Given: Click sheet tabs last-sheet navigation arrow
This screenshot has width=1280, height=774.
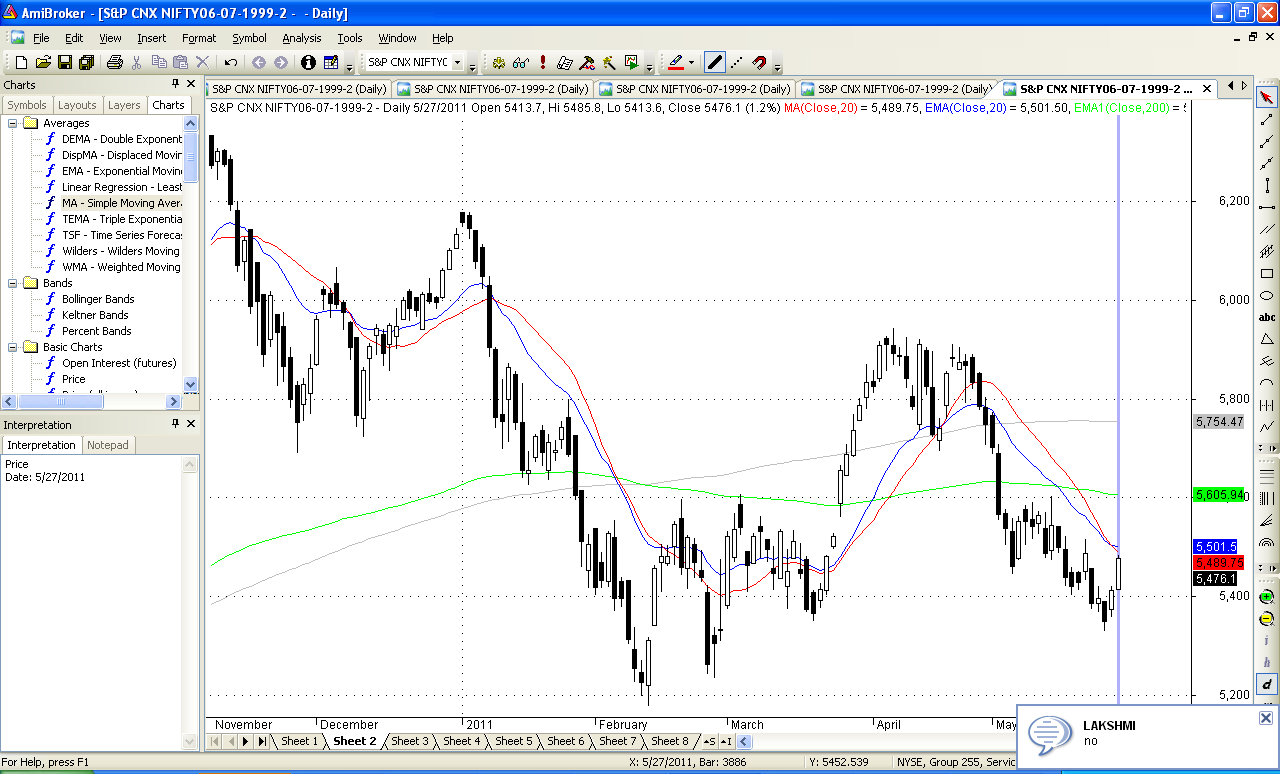Looking at the screenshot, I should [x=262, y=741].
